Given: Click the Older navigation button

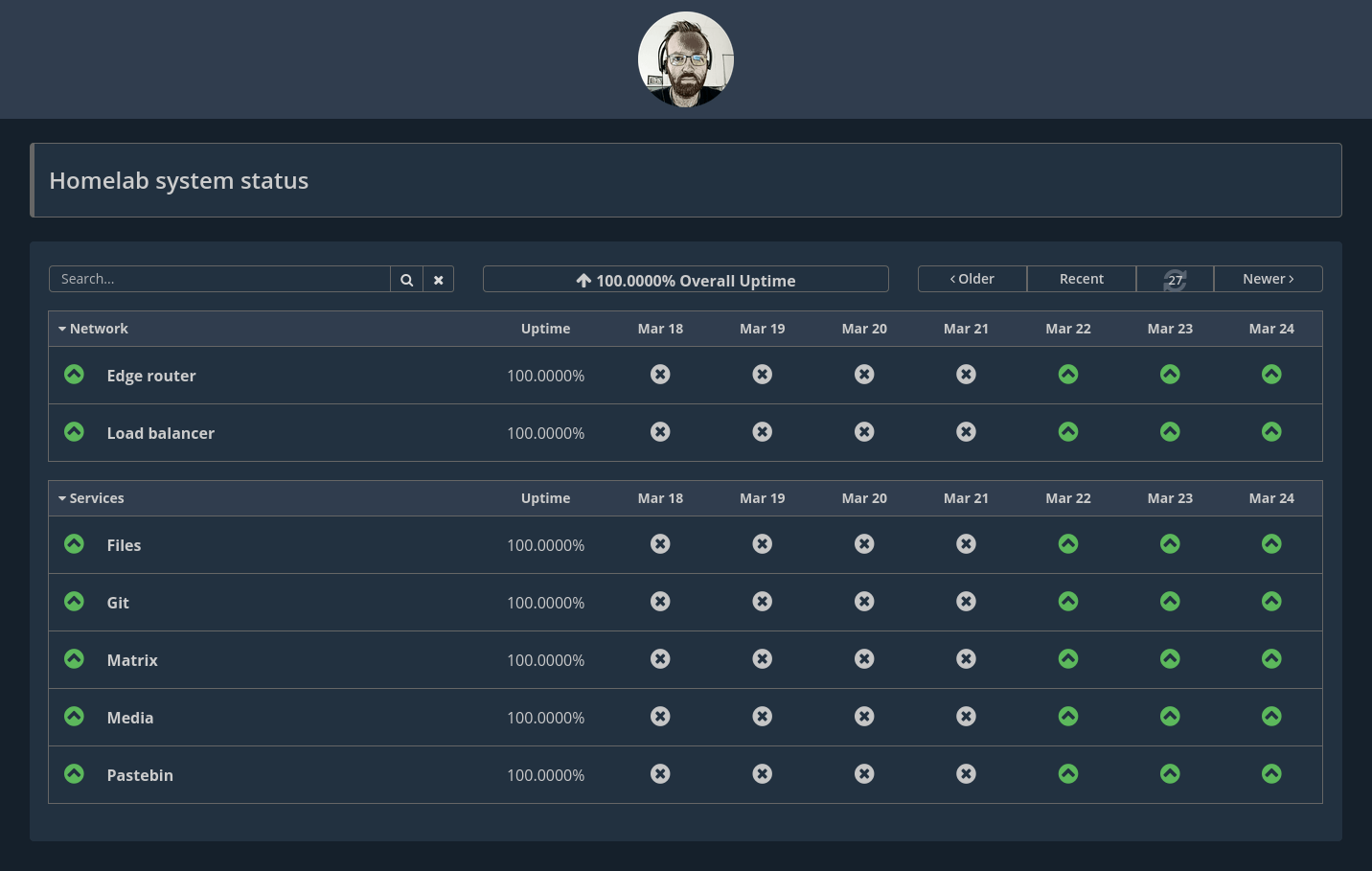Looking at the screenshot, I should point(972,279).
